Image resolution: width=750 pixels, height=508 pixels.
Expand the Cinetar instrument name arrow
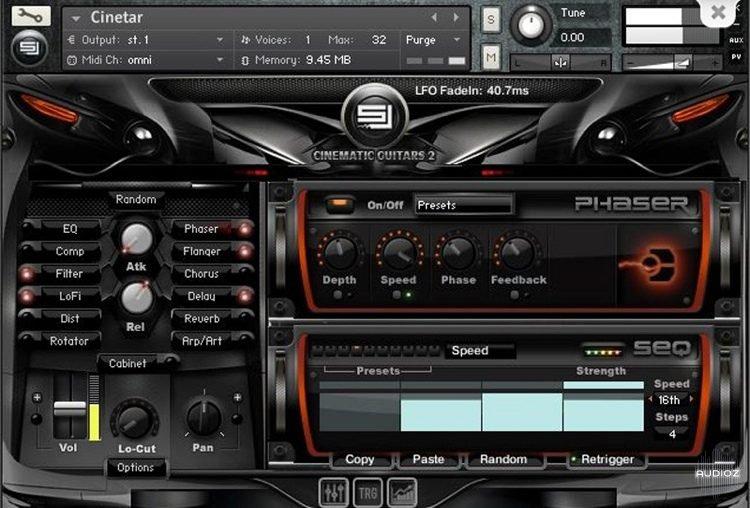[x=76, y=19]
